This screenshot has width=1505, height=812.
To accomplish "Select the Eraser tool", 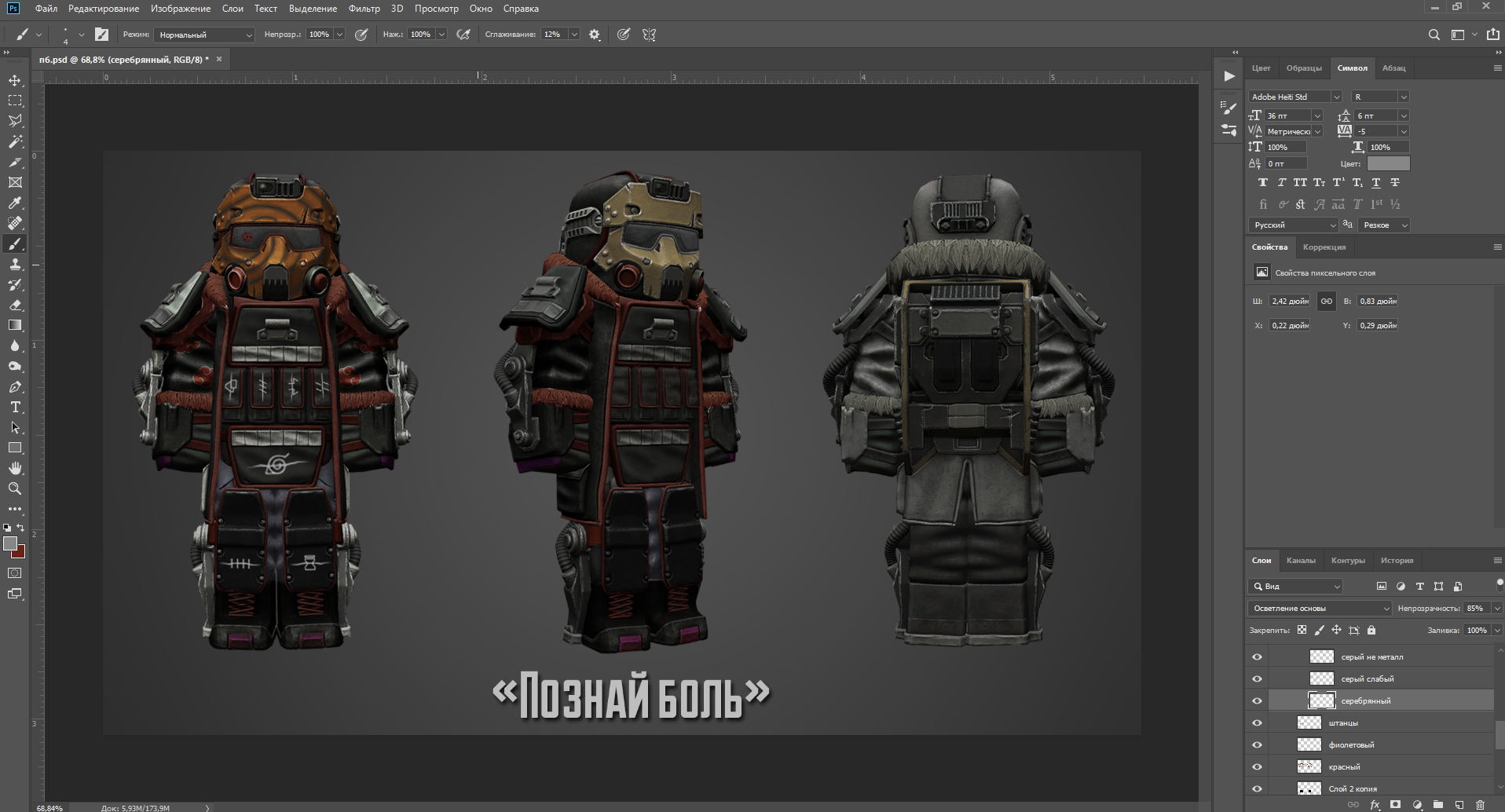I will 15,305.
